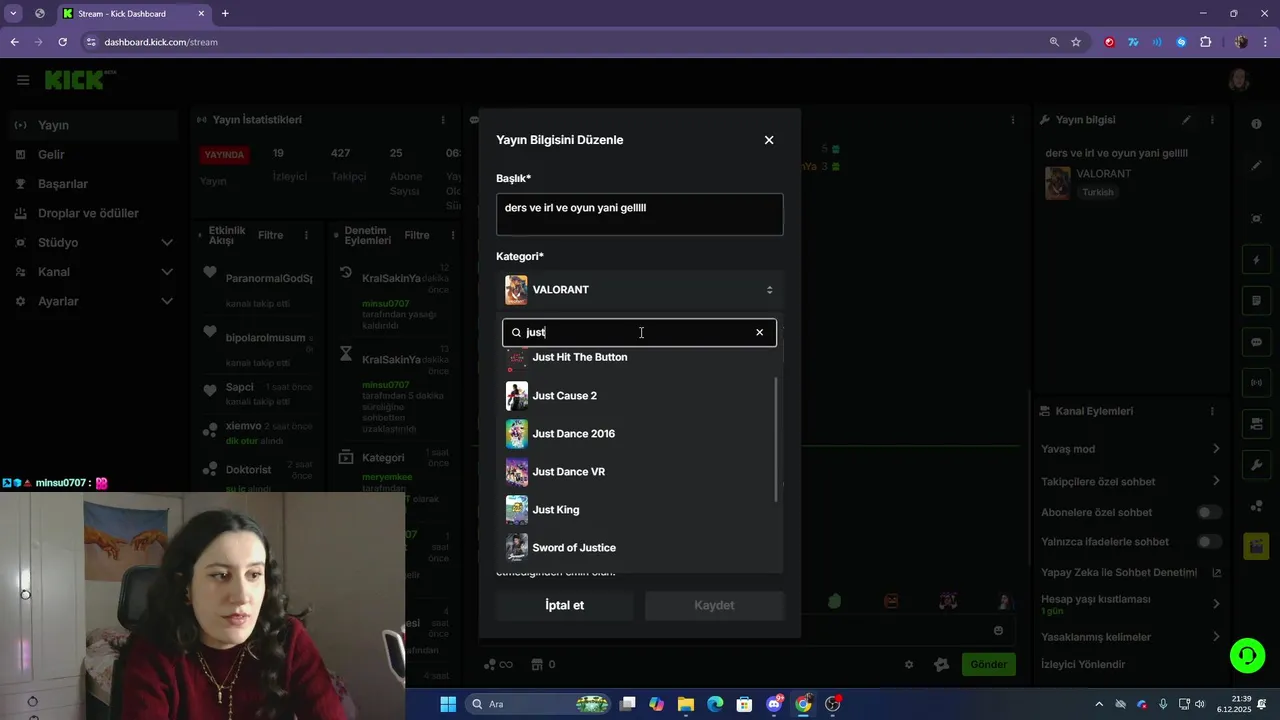Screen dimensions: 1280x720
Task: Click the category search box containing 'just'
Action: [640, 332]
